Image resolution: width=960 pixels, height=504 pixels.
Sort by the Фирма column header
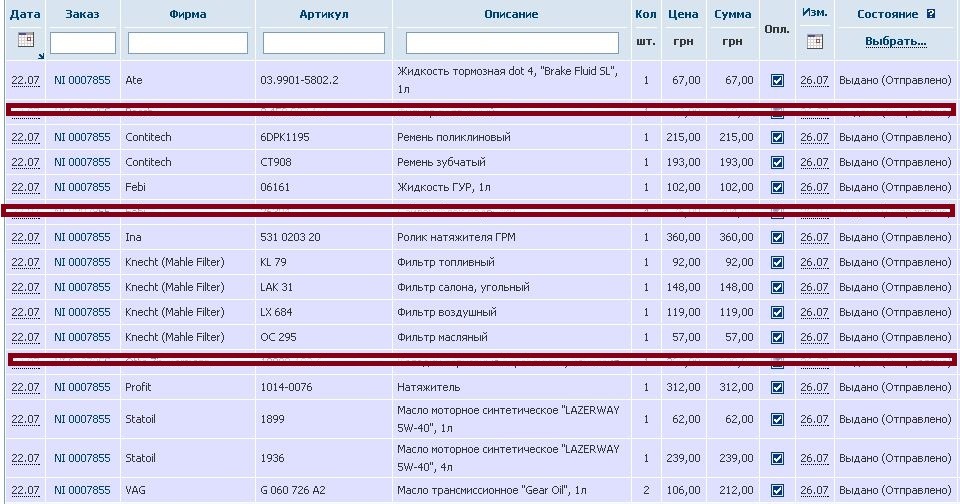click(x=187, y=14)
